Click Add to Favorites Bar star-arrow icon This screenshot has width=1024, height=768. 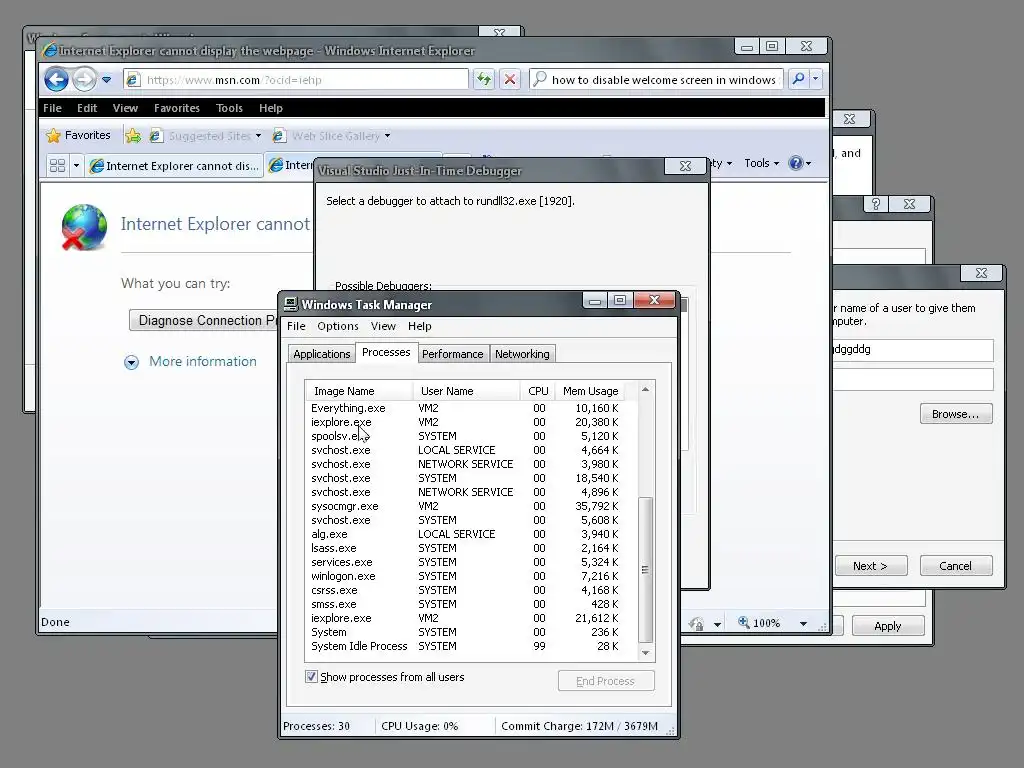click(x=133, y=135)
